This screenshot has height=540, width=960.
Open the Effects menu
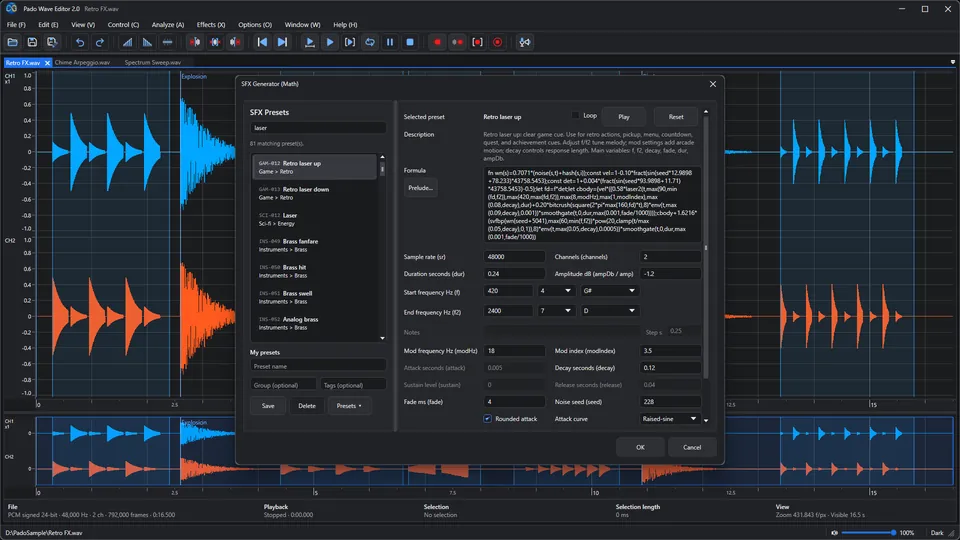tap(211, 24)
